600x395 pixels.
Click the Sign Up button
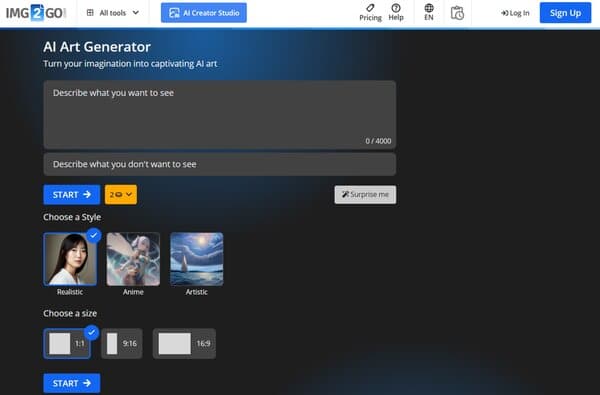click(x=565, y=13)
